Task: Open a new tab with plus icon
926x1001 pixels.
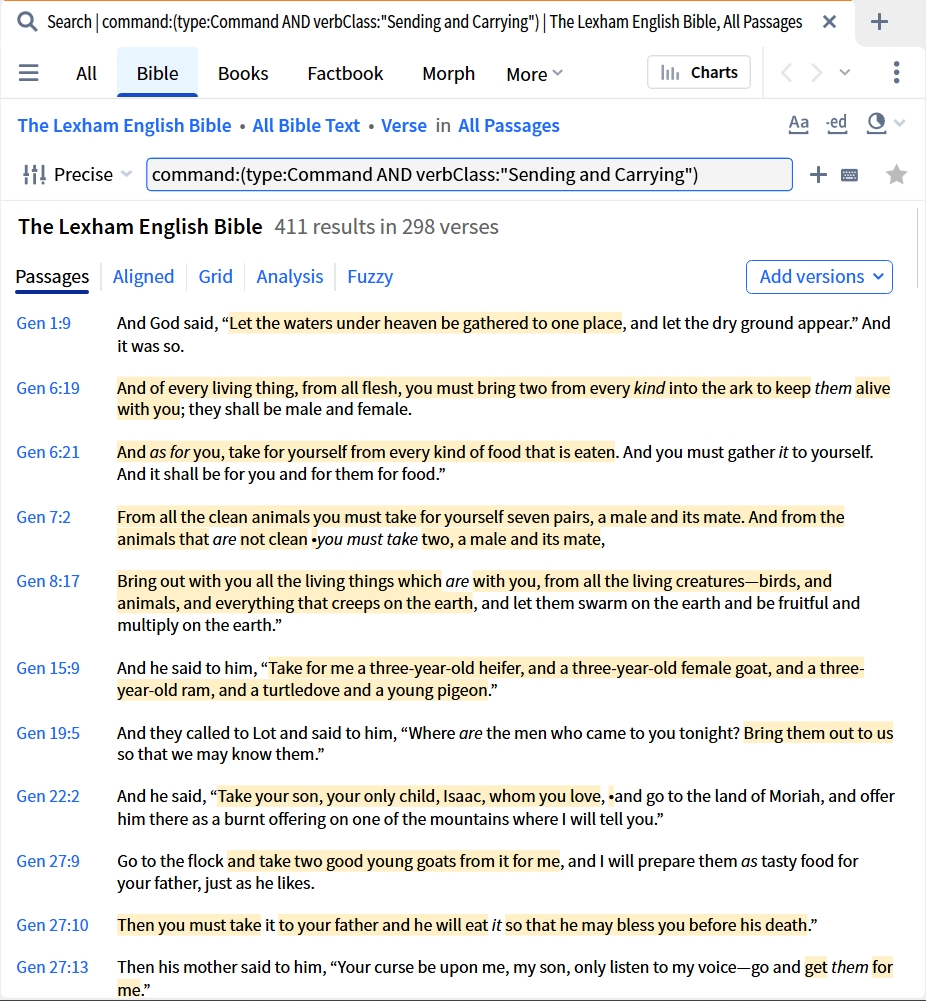Action: (879, 22)
